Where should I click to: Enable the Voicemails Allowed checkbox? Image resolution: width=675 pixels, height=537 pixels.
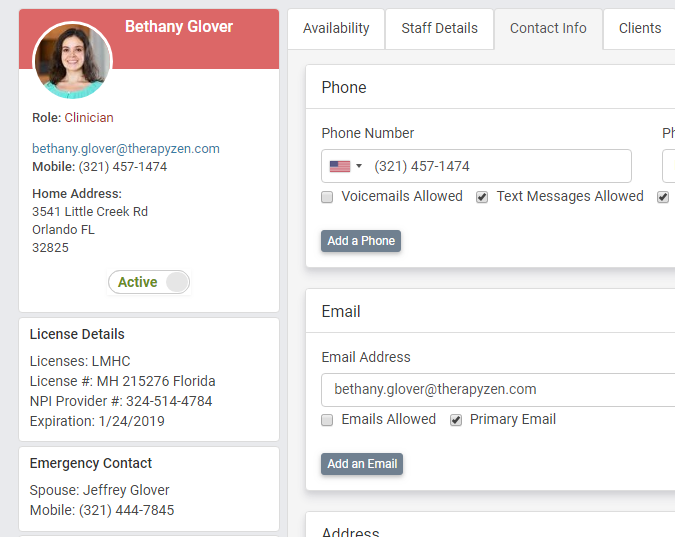(327, 197)
